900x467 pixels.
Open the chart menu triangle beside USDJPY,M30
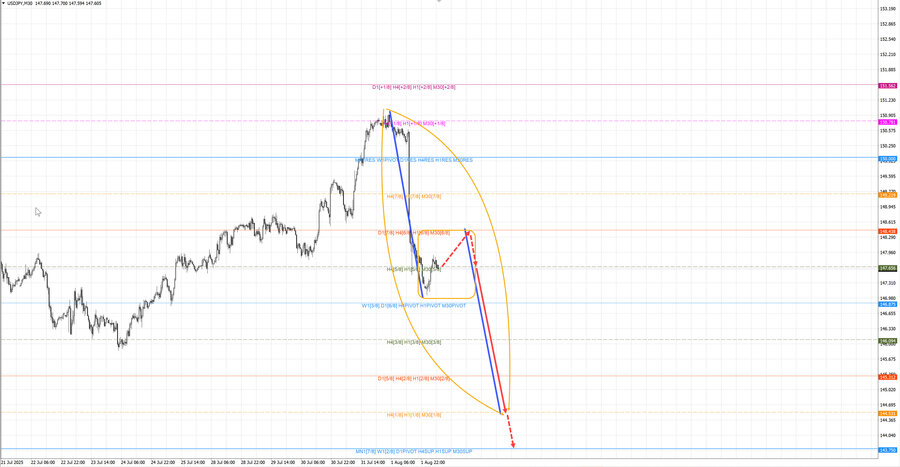pos(3,3)
